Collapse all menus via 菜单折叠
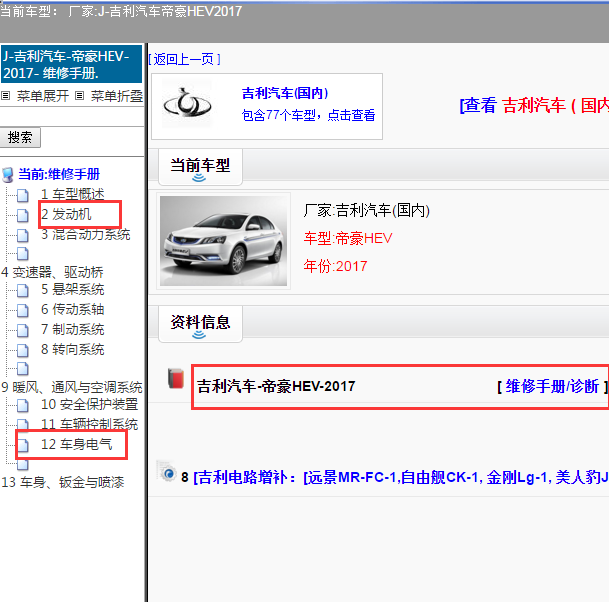 (x=117, y=96)
